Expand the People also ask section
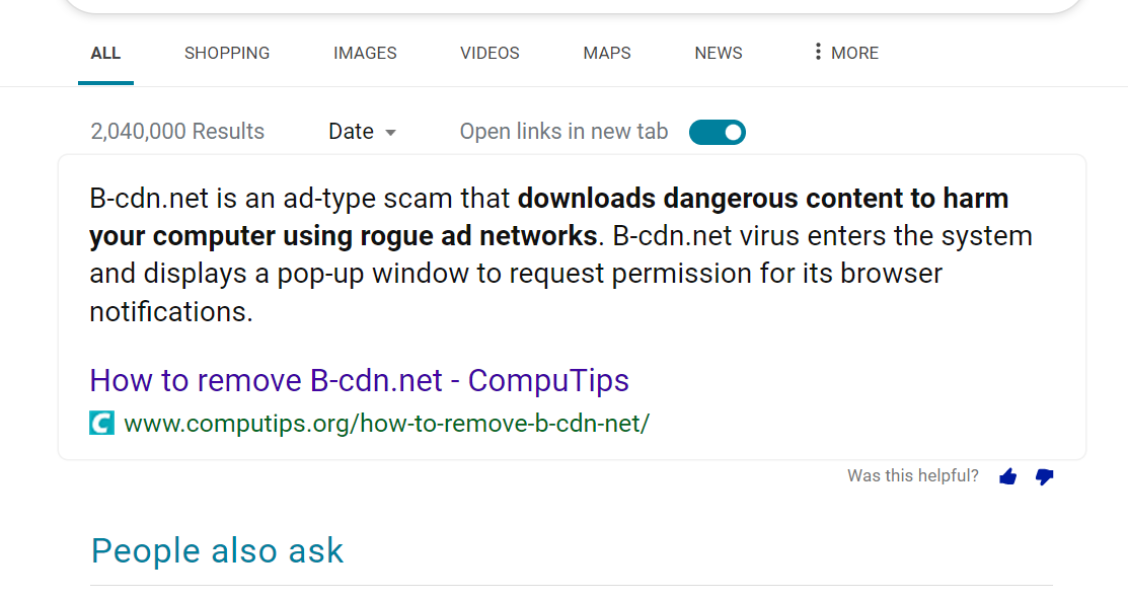 coord(216,550)
